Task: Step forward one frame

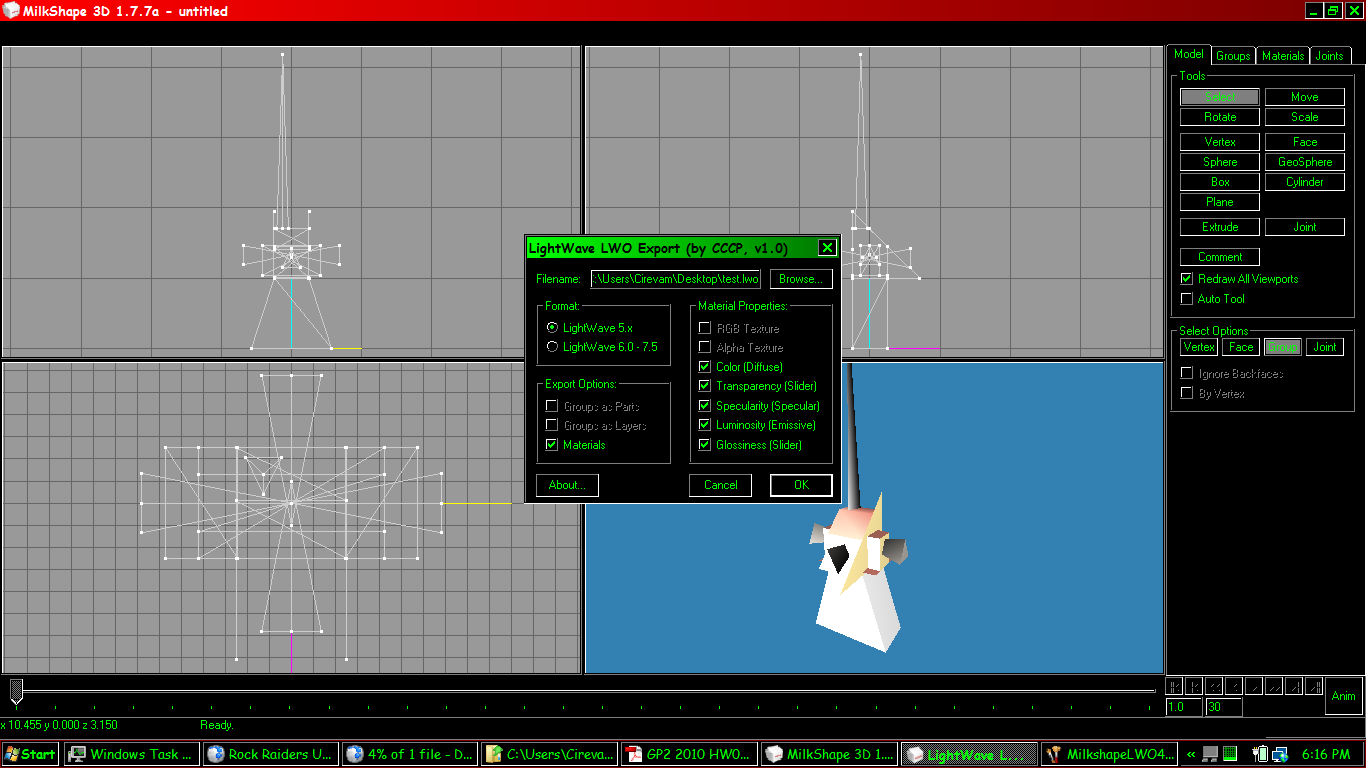Action: pos(1252,687)
